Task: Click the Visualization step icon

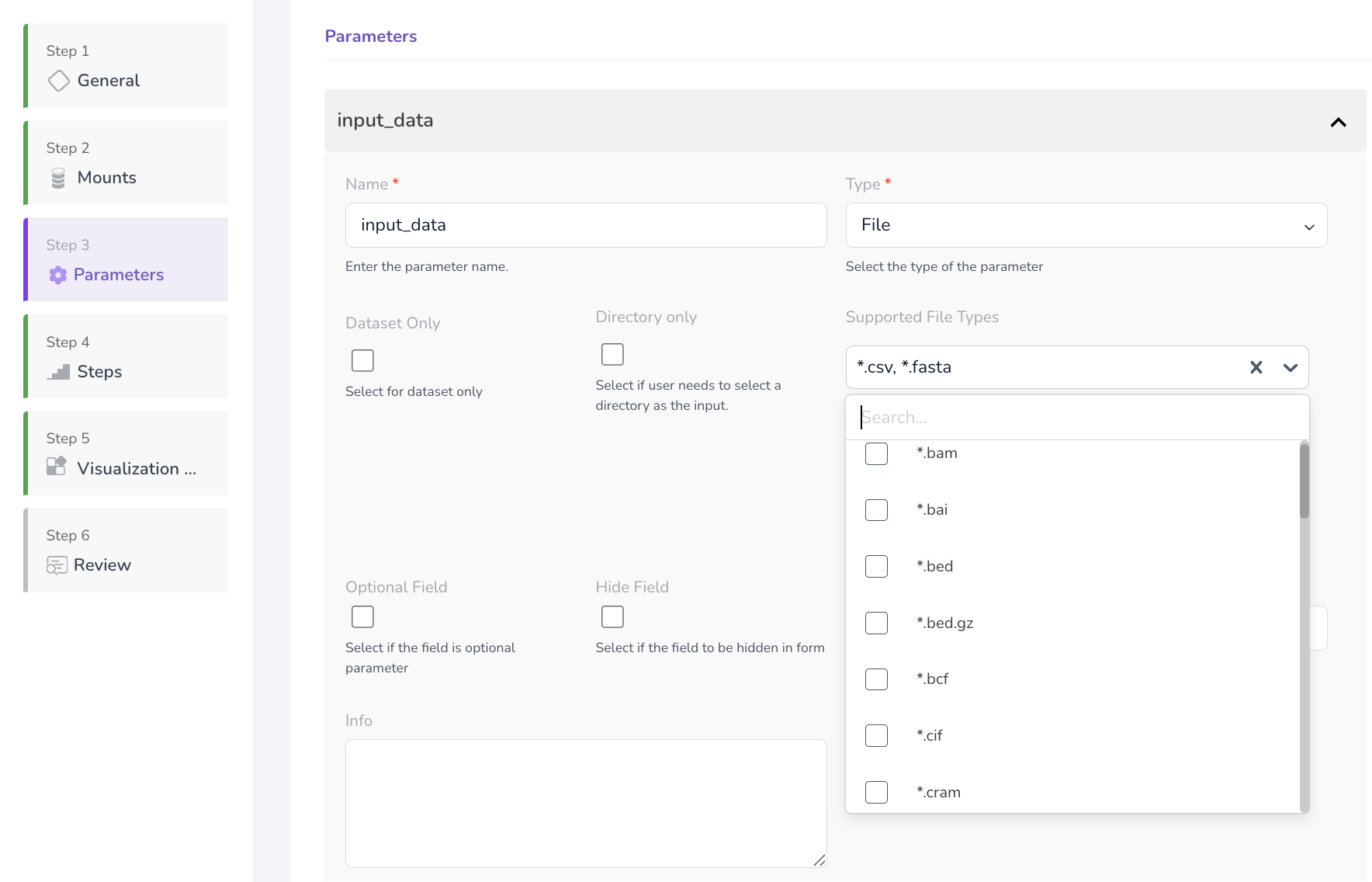Action: 57,467
